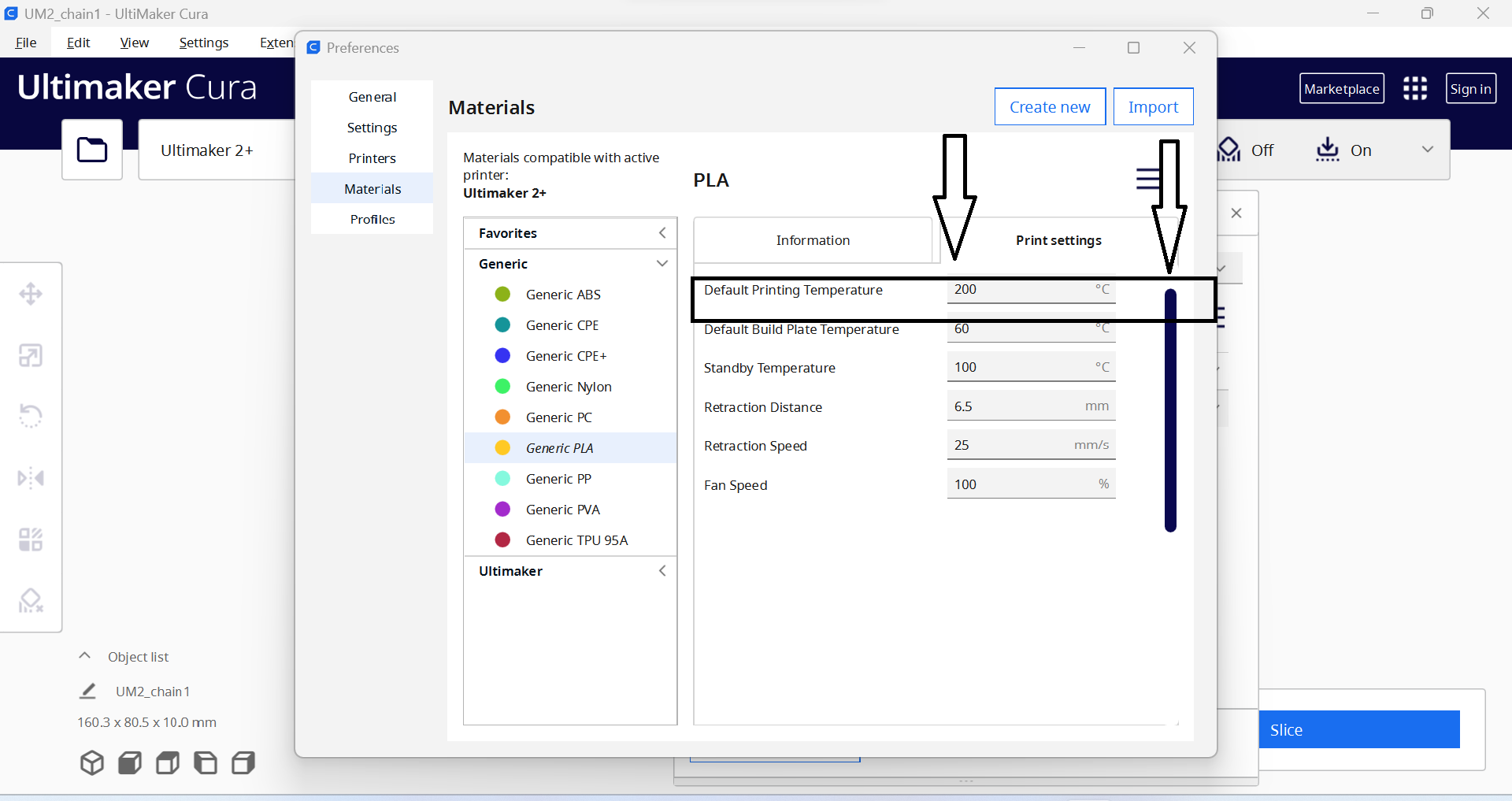Image resolution: width=1512 pixels, height=801 pixels.
Task: Switch to the Information tab
Action: 813,240
